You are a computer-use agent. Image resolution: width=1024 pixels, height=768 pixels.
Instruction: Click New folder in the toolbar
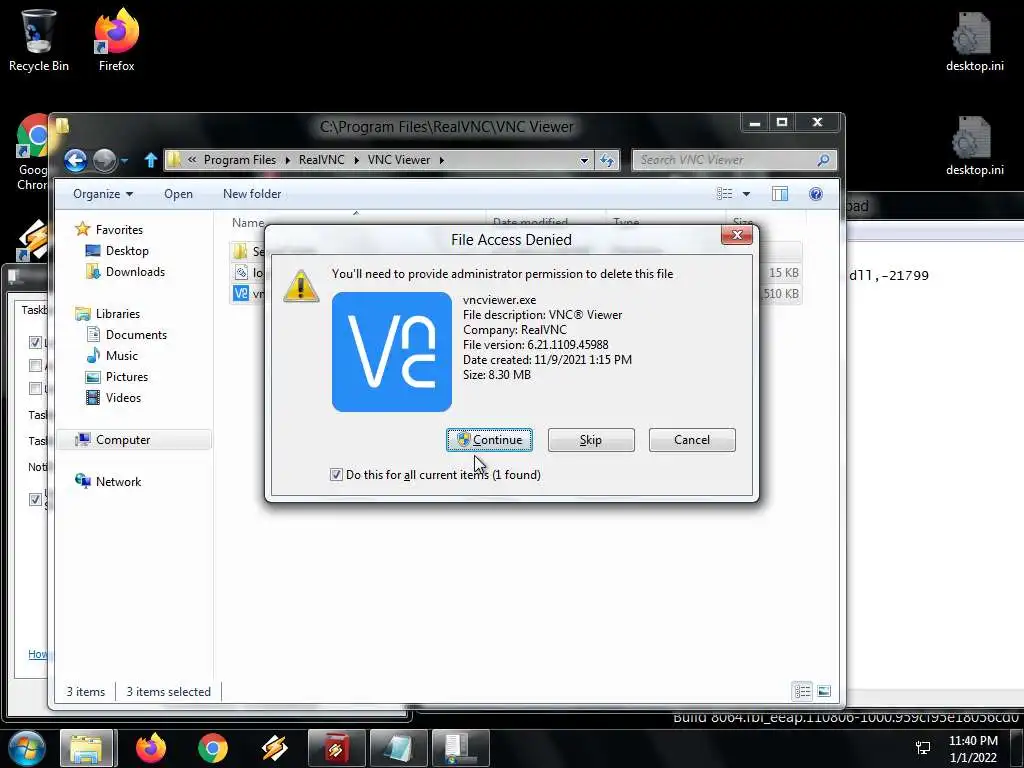[252, 194]
